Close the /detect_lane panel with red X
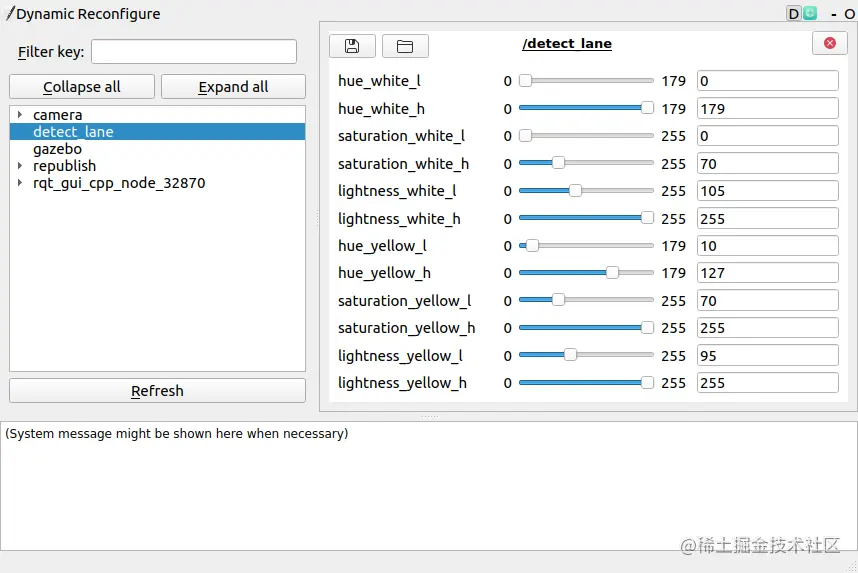 [830, 43]
